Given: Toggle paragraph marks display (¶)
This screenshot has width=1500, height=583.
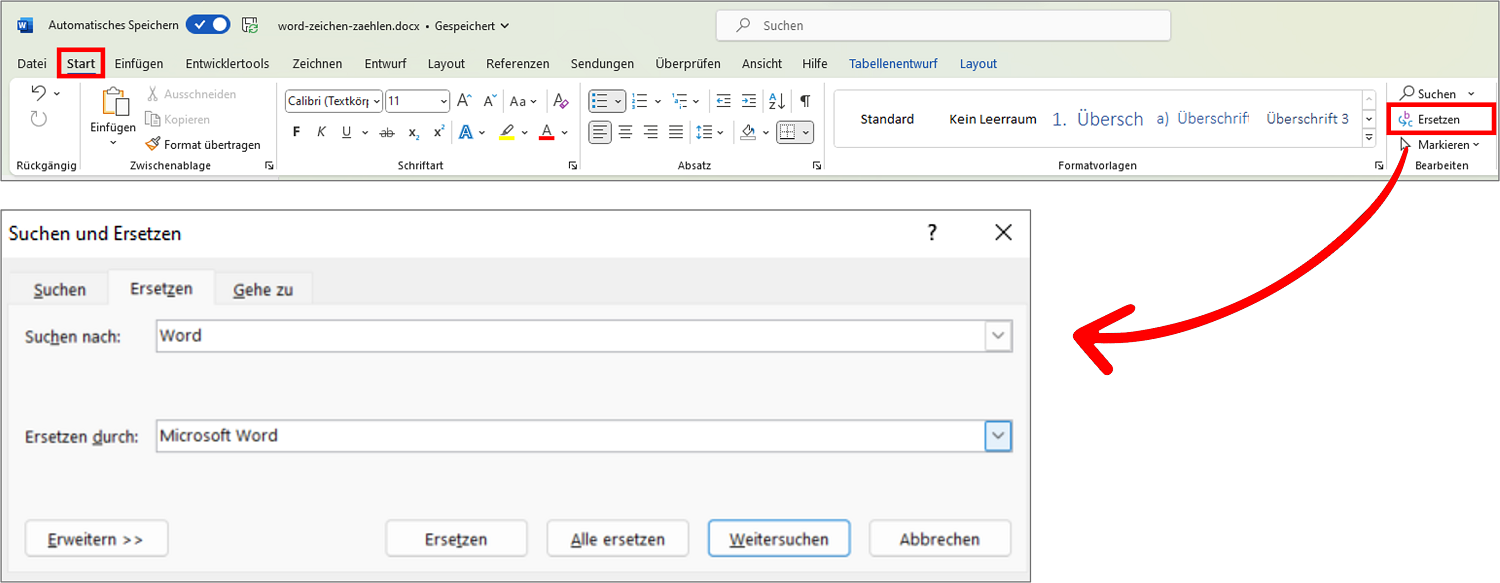Looking at the screenshot, I should pos(805,101).
